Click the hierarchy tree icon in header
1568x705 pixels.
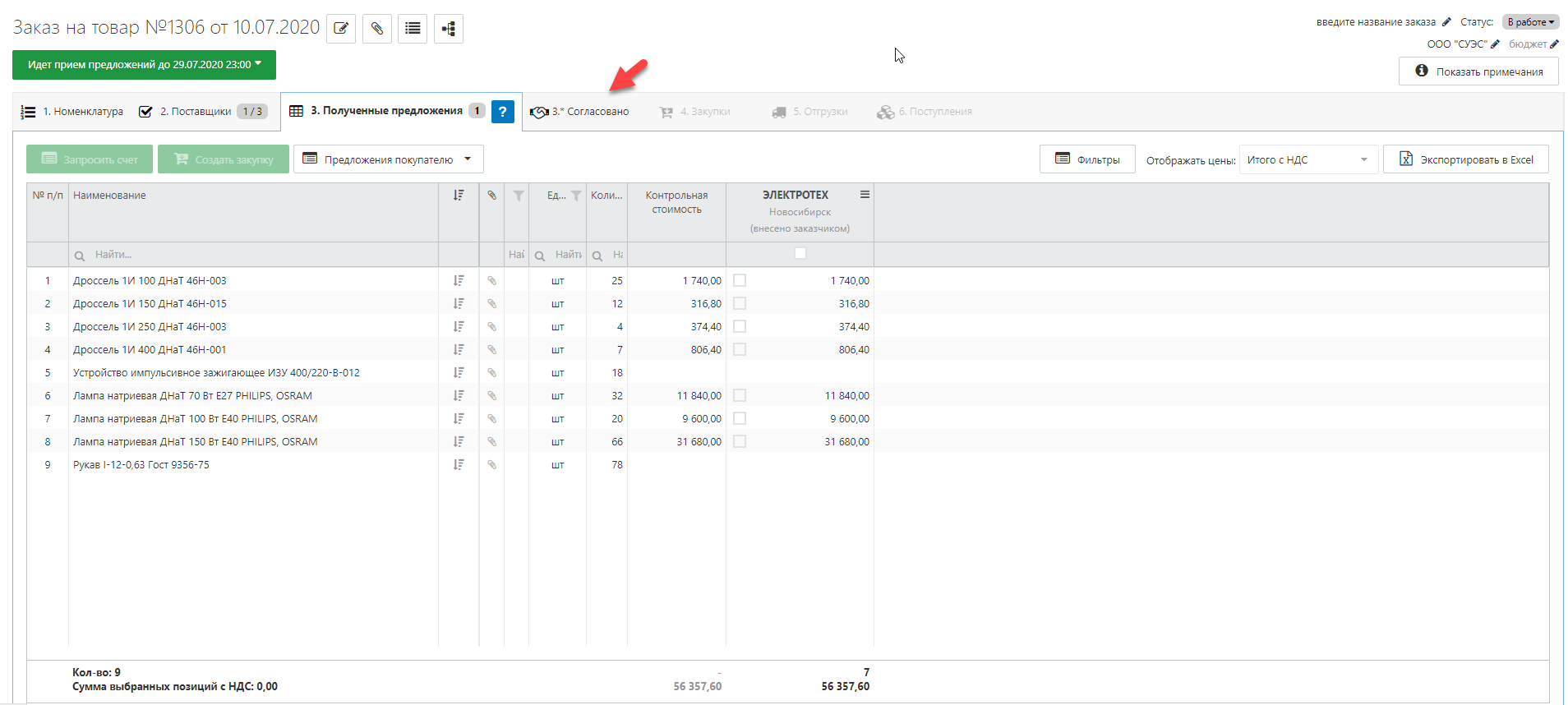pos(448,29)
